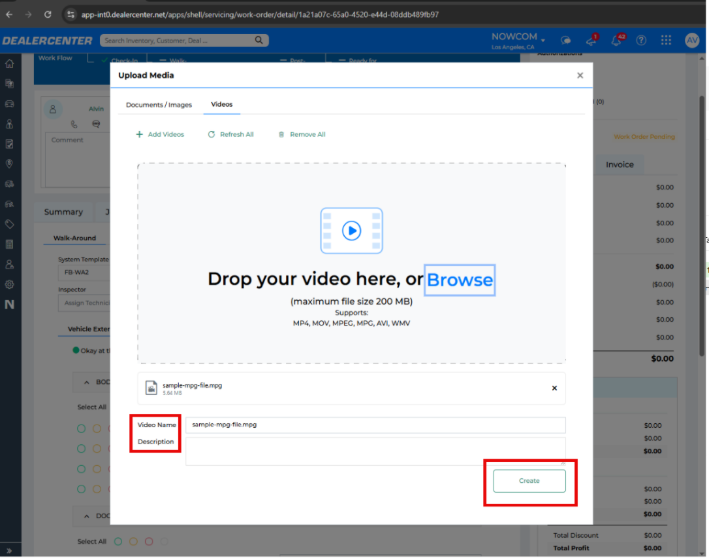Viewport: 709px width, 559px height.
Task: Select grey circle in bottom Select All row
Action: (164, 541)
